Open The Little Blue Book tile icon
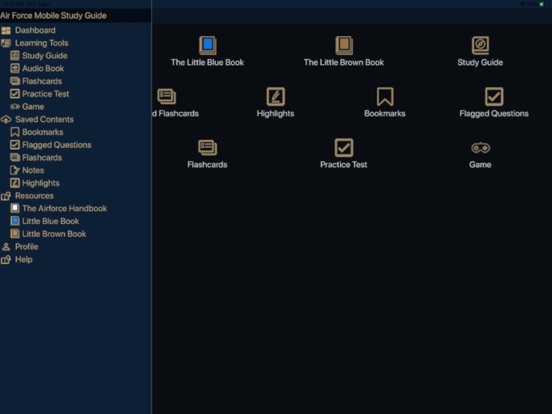This screenshot has width=552, height=414. [x=207, y=45]
